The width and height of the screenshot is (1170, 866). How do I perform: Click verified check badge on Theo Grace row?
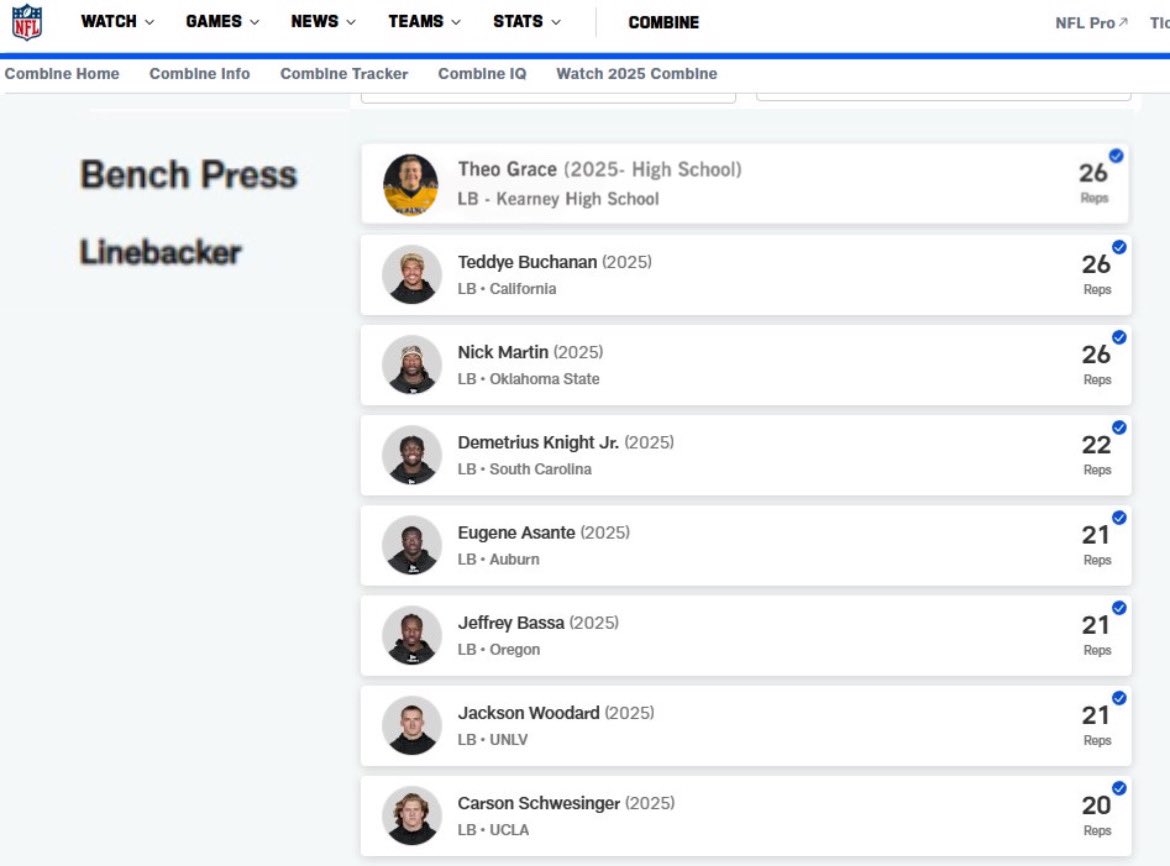point(1116,156)
